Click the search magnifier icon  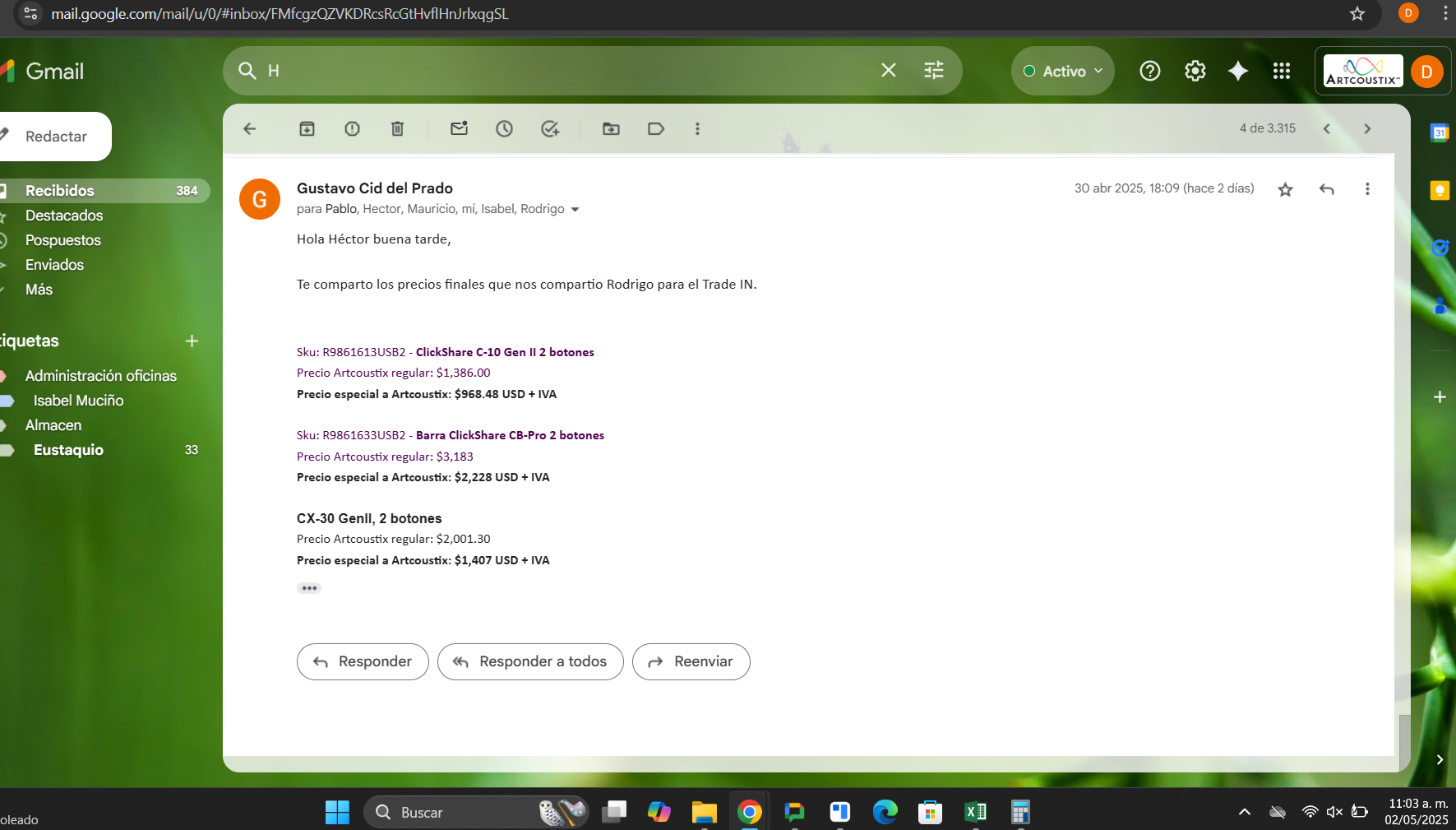[247, 71]
